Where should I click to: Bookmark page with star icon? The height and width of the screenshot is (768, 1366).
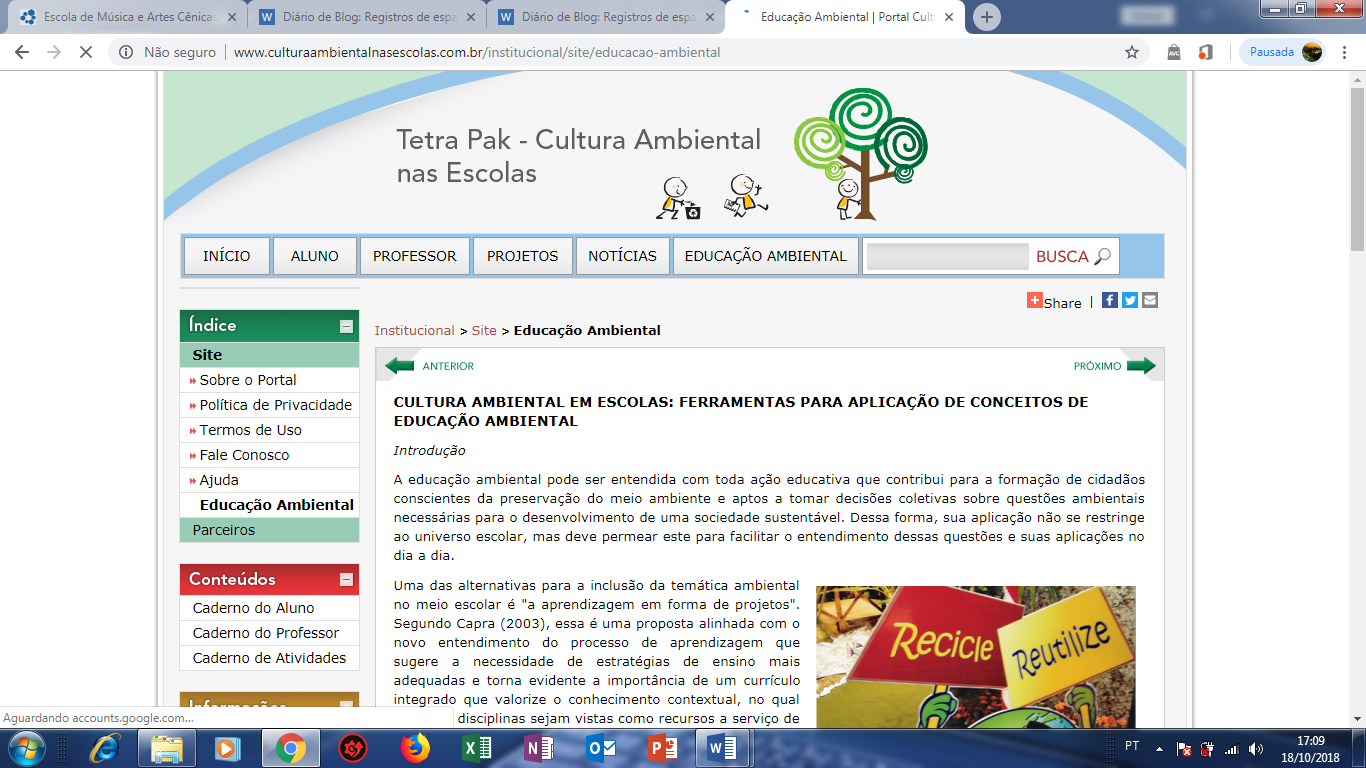(x=1132, y=52)
